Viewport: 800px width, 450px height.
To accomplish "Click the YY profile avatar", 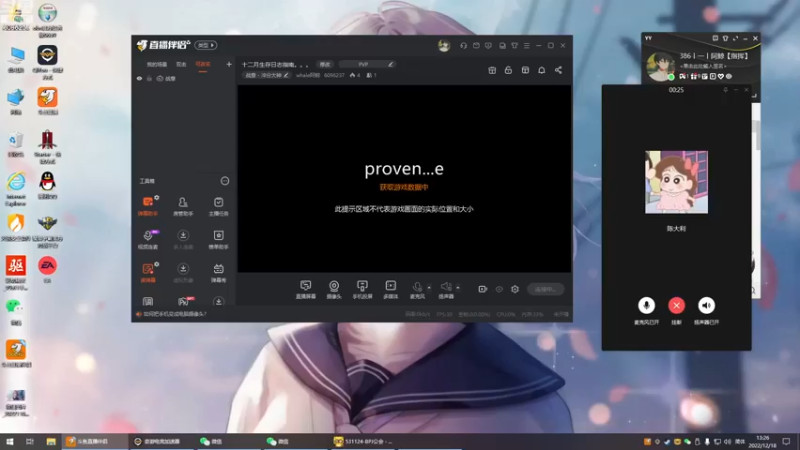I will pos(660,66).
